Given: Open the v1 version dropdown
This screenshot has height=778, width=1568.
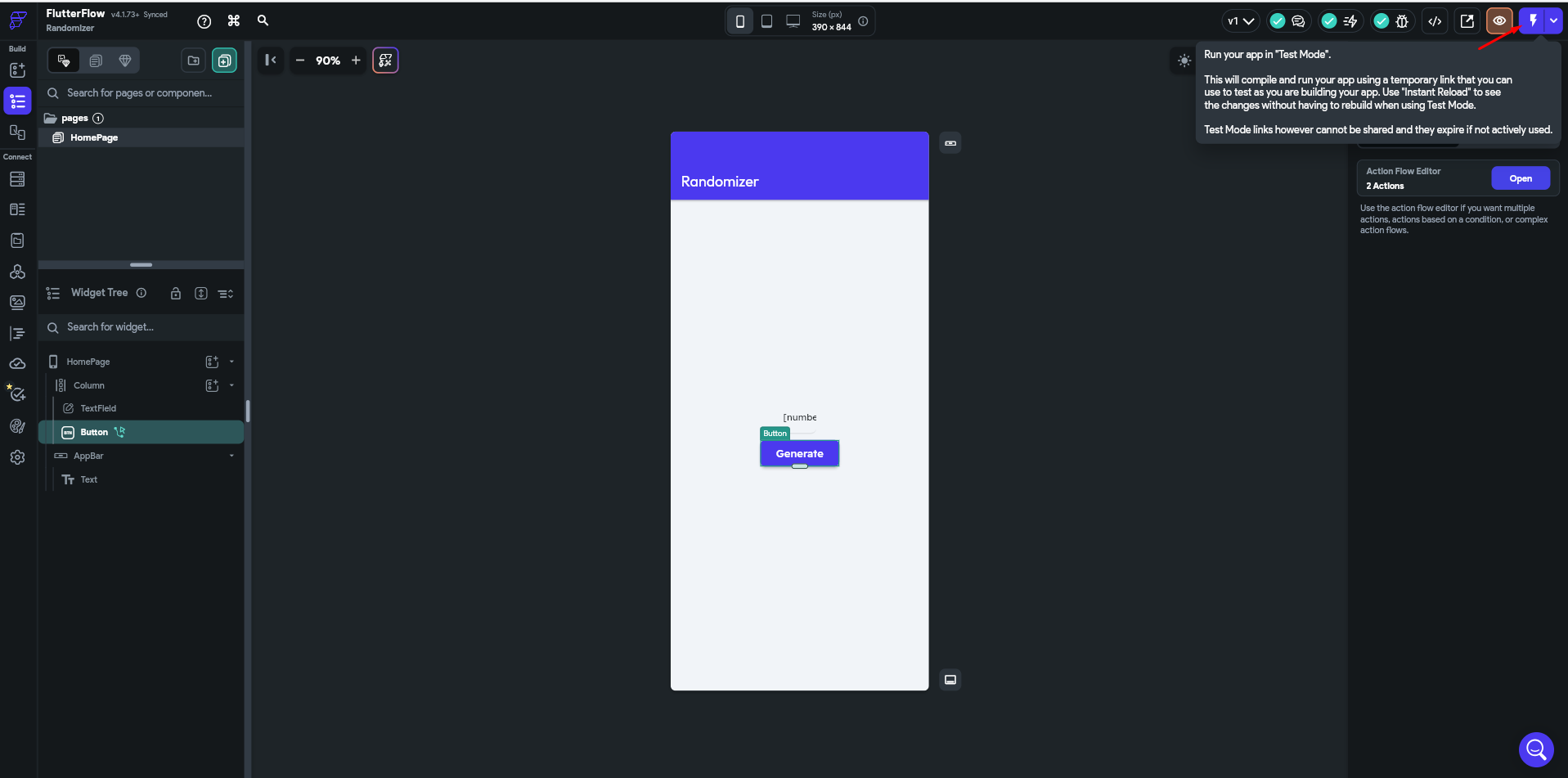Looking at the screenshot, I should [x=1239, y=20].
